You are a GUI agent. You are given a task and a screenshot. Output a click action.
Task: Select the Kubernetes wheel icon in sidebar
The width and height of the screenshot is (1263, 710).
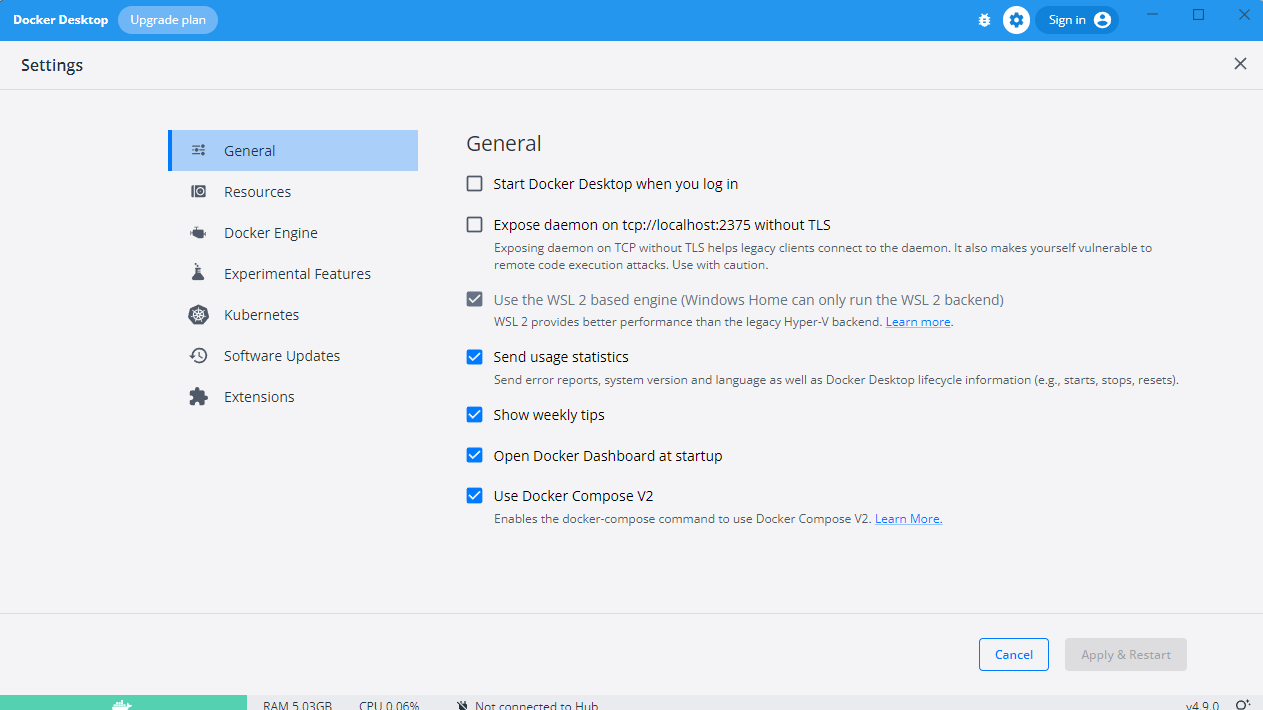click(x=198, y=314)
